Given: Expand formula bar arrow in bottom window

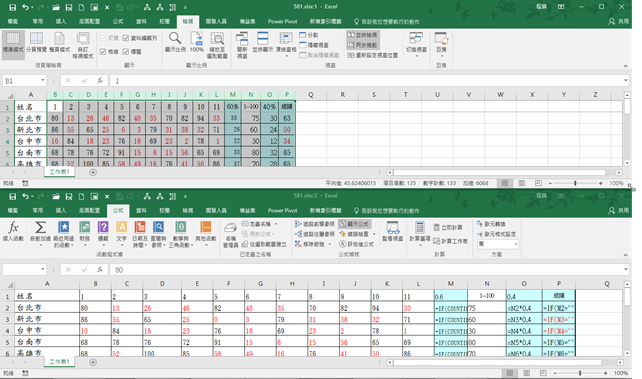Looking at the screenshot, I should point(626,269).
